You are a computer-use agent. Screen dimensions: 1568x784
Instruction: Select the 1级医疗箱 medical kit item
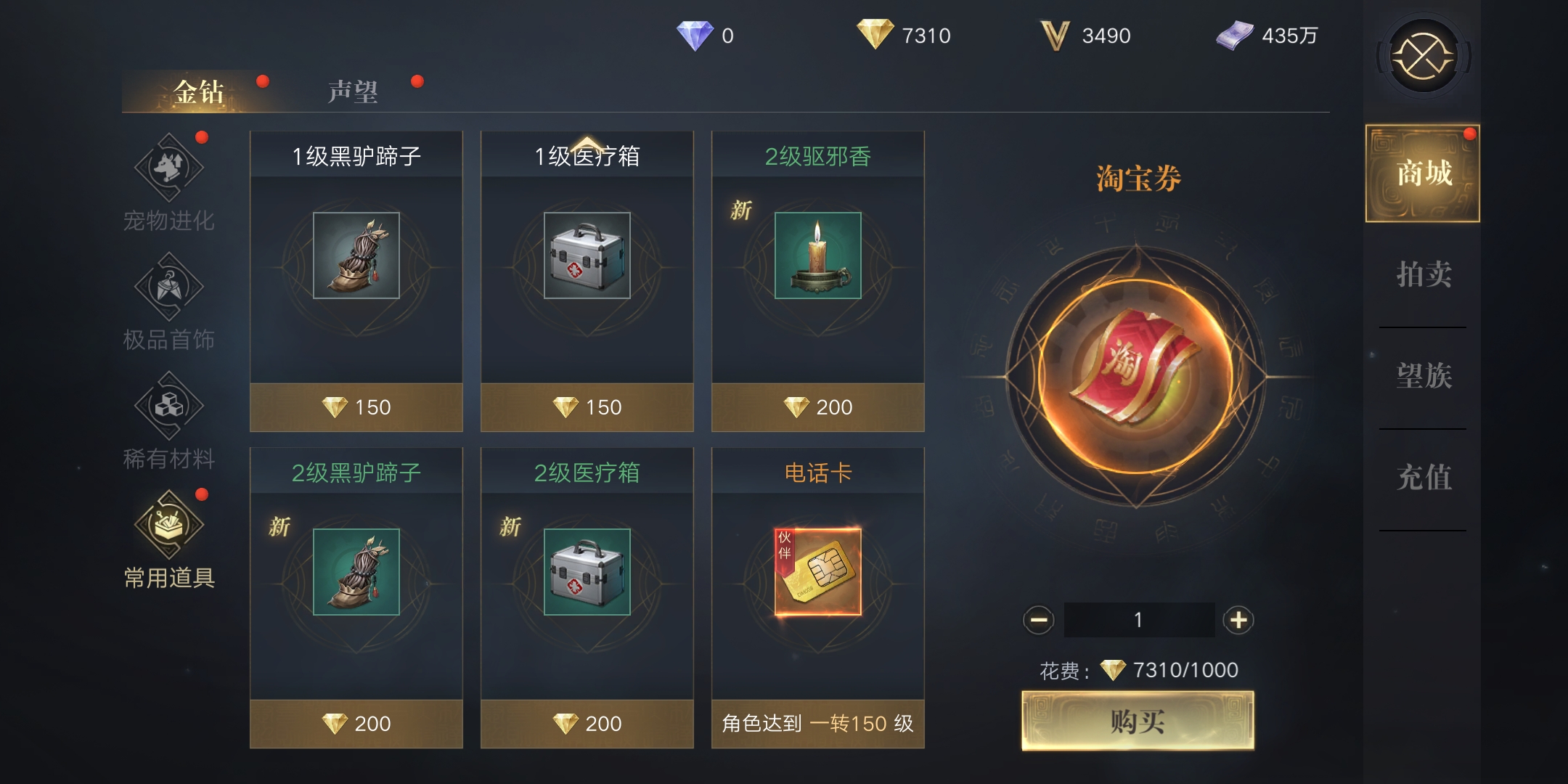tap(587, 282)
